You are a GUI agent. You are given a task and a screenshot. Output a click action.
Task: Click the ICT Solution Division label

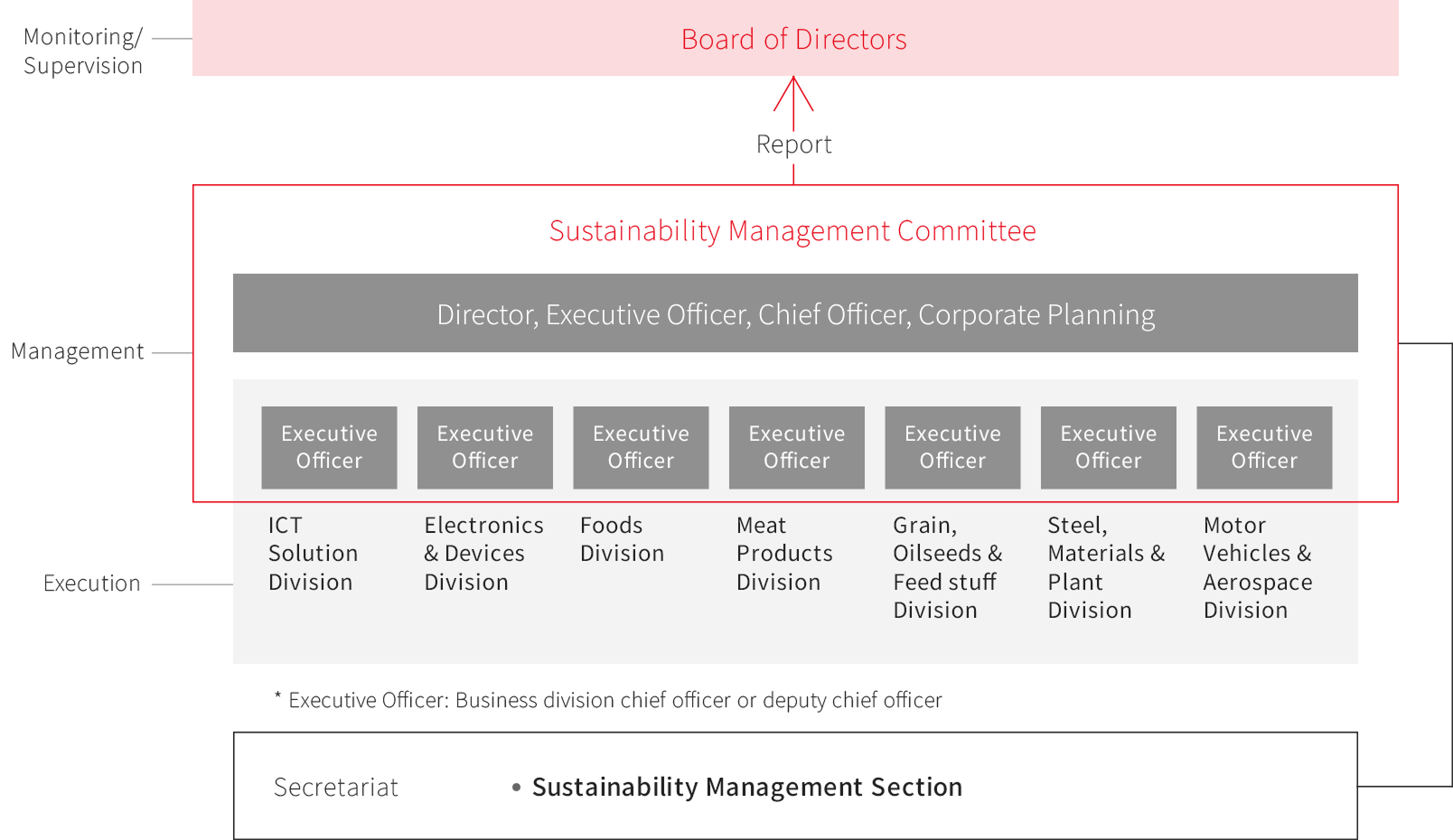[x=313, y=554]
